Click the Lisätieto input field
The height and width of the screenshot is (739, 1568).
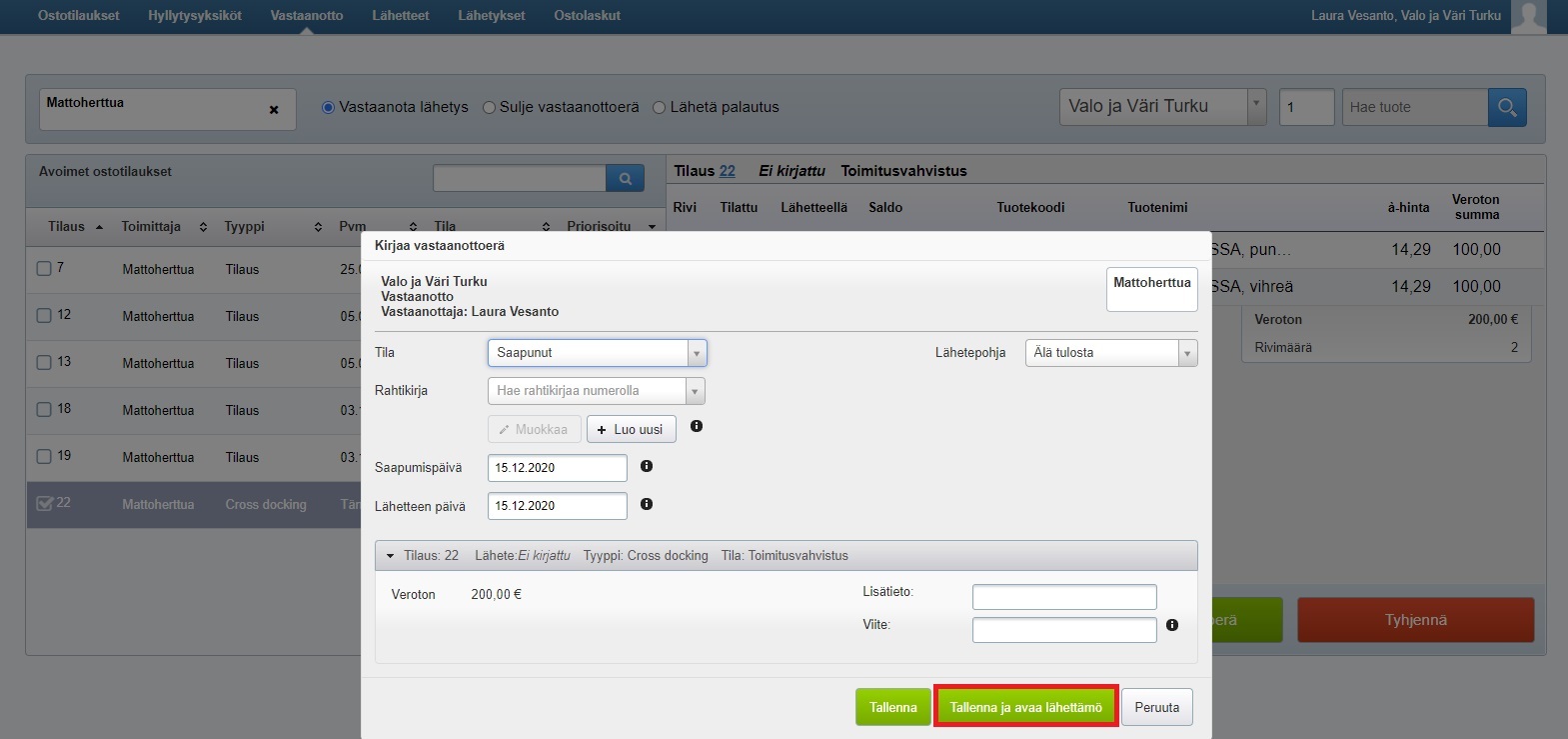click(x=1064, y=597)
